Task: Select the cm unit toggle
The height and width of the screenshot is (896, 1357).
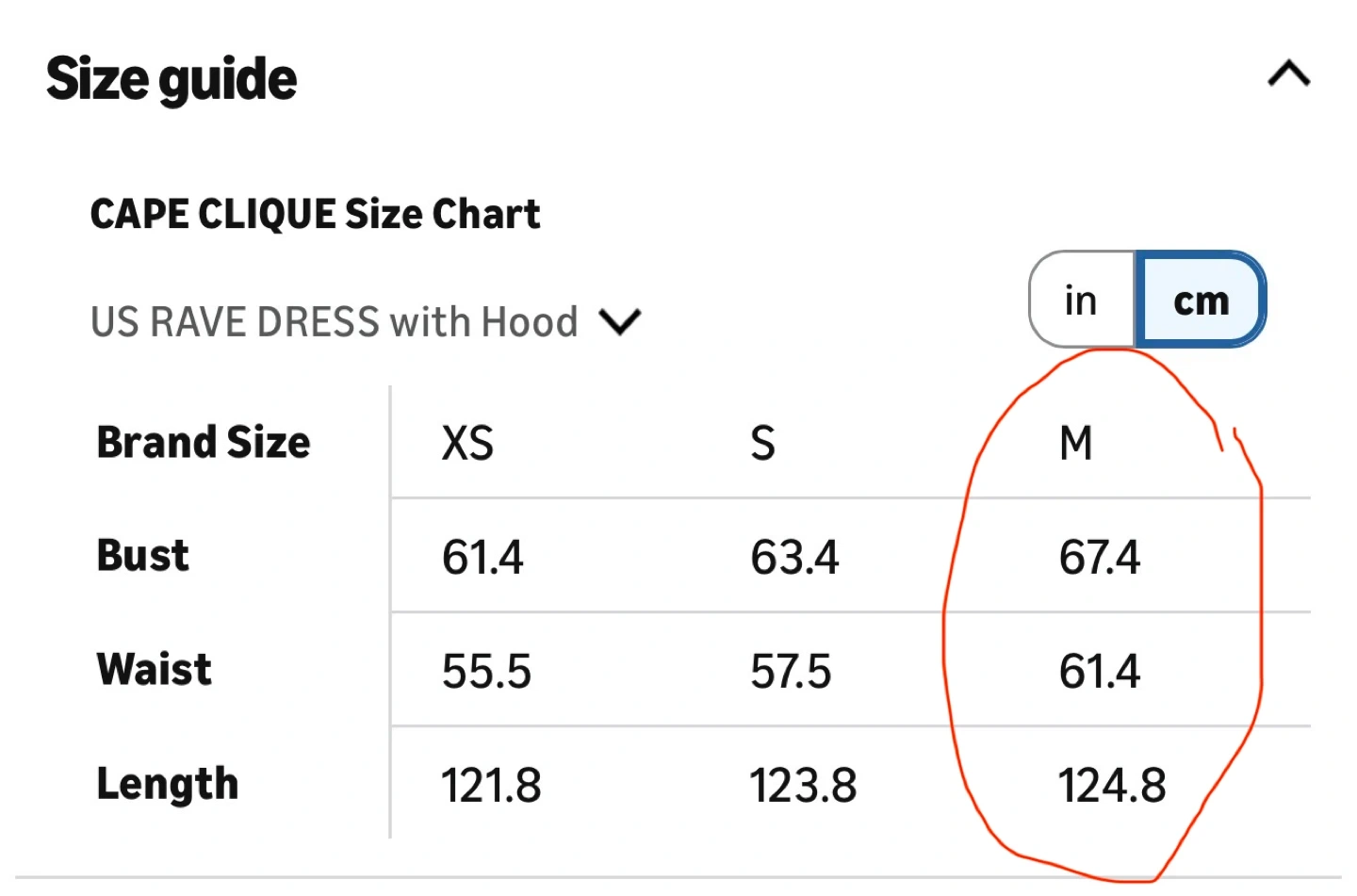Action: click(x=1201, y=301)
